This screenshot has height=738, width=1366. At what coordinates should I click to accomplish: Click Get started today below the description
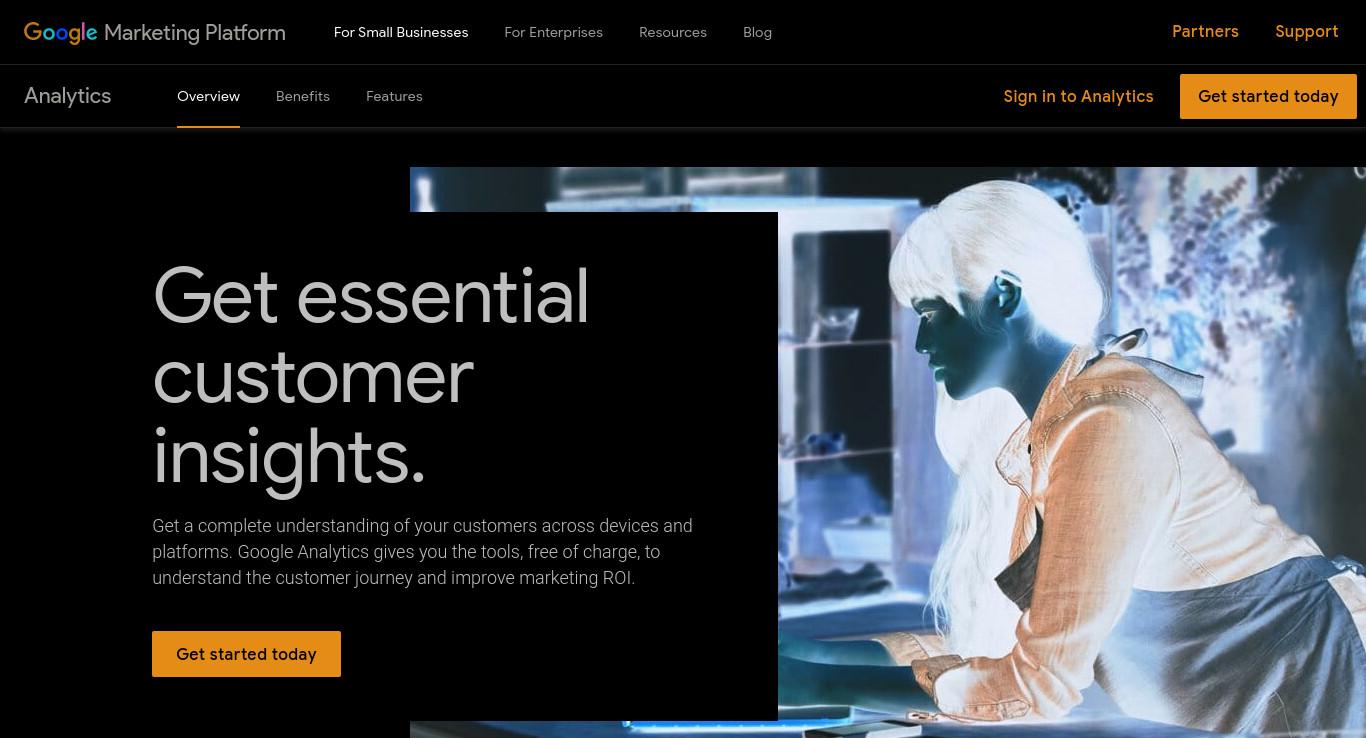pos(246,654)
